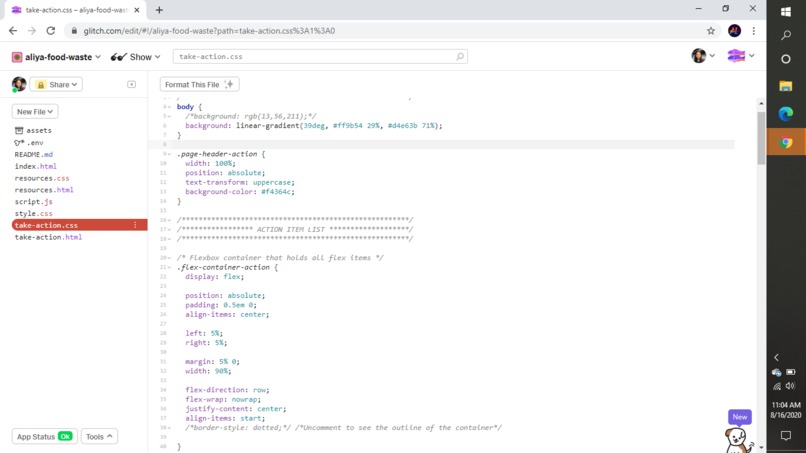Open the aliya-food-waste project menu
This screenshot has width=806, height=453.
(56, 57)
